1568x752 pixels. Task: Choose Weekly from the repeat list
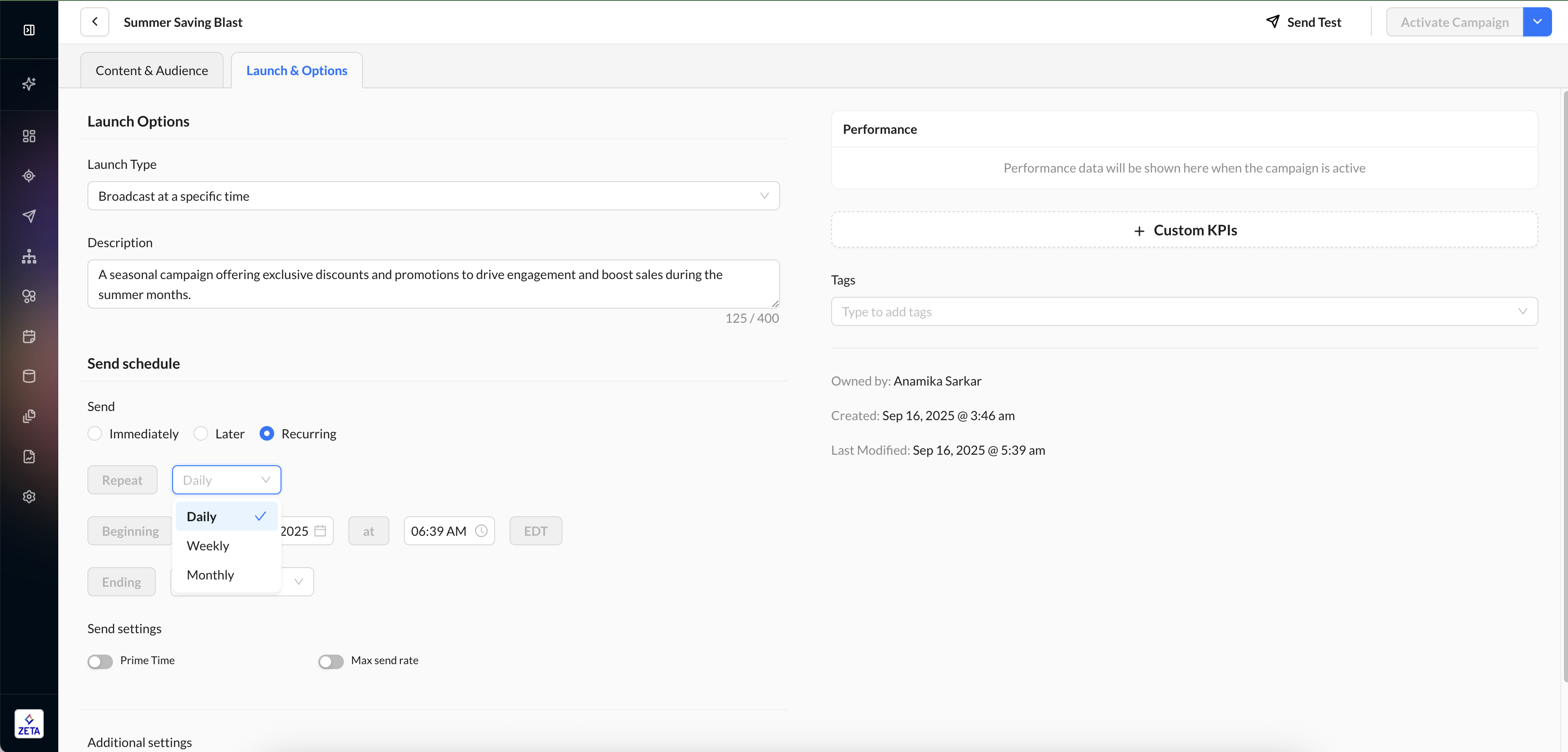click(x=208, y=545)
